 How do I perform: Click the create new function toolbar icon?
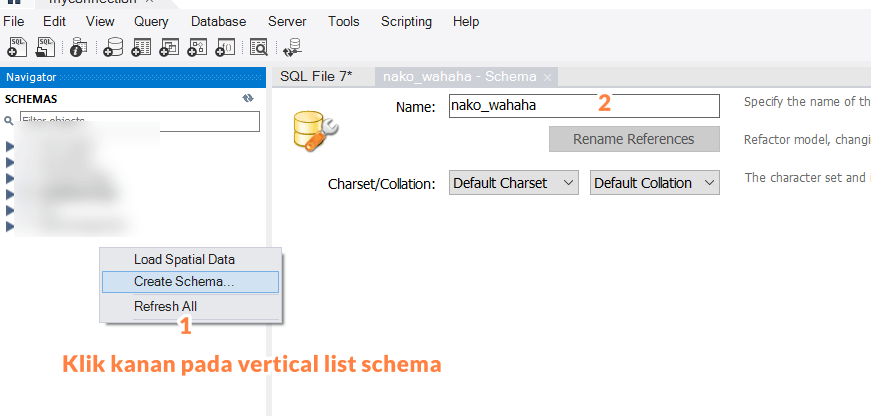point(225,45)
